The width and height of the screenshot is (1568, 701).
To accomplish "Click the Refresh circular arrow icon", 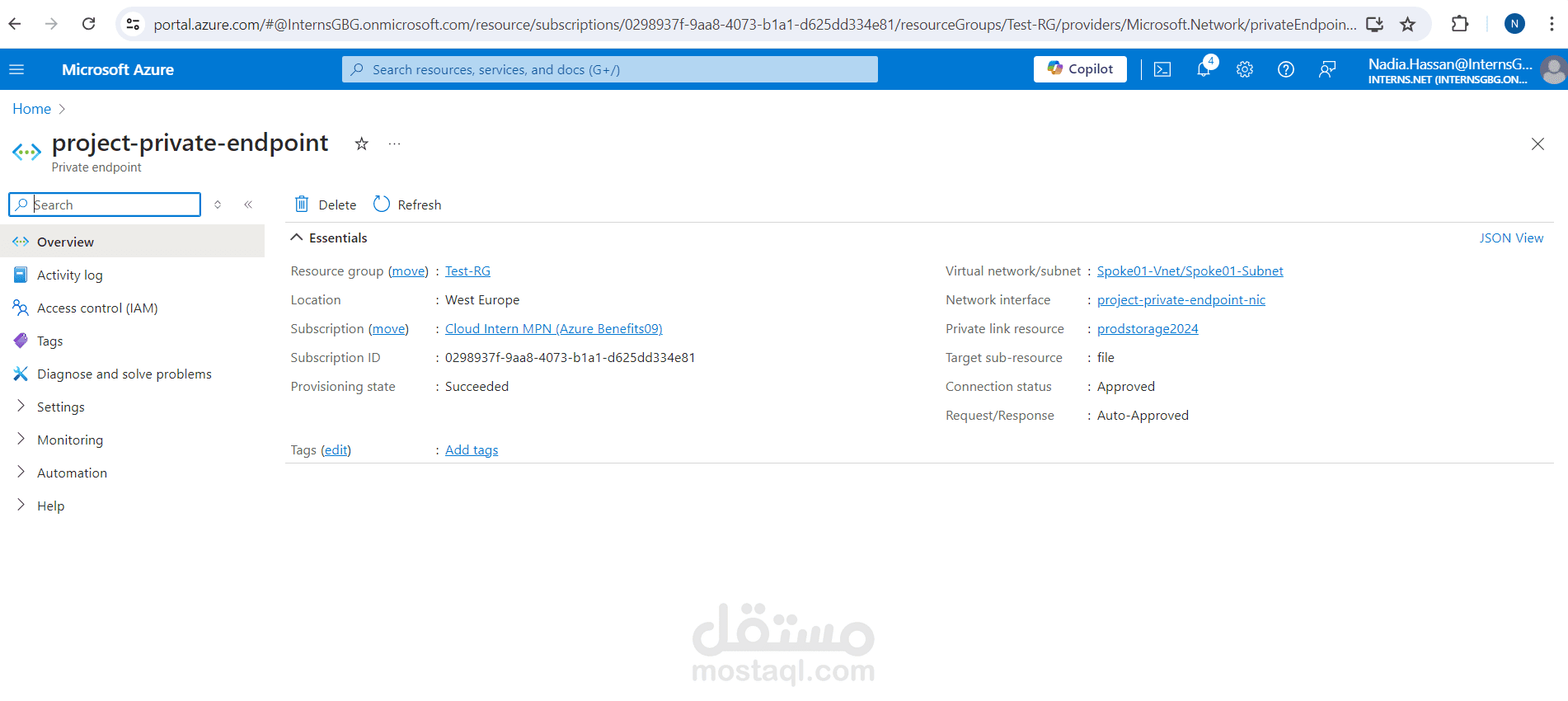I will click(x=381, y=204).
